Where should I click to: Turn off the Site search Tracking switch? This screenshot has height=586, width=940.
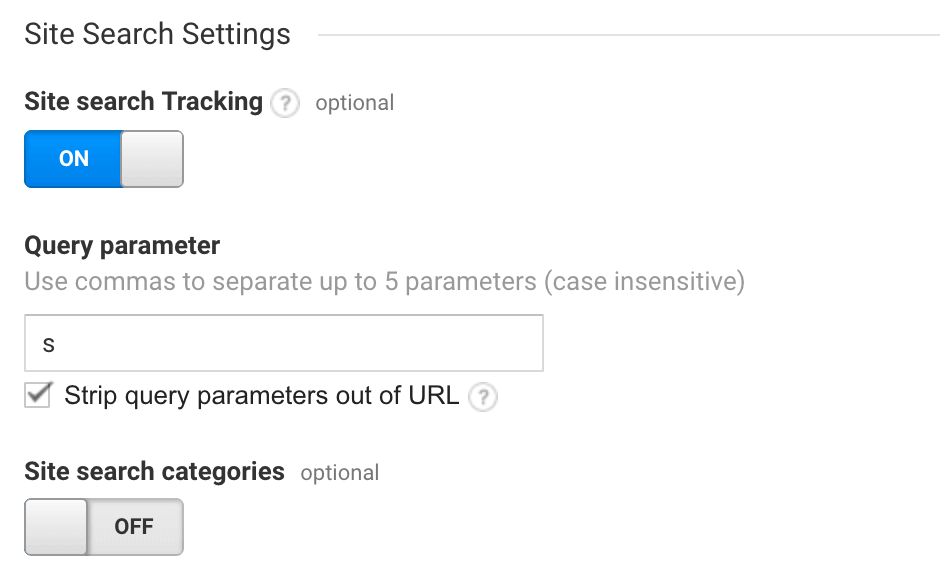104,159
